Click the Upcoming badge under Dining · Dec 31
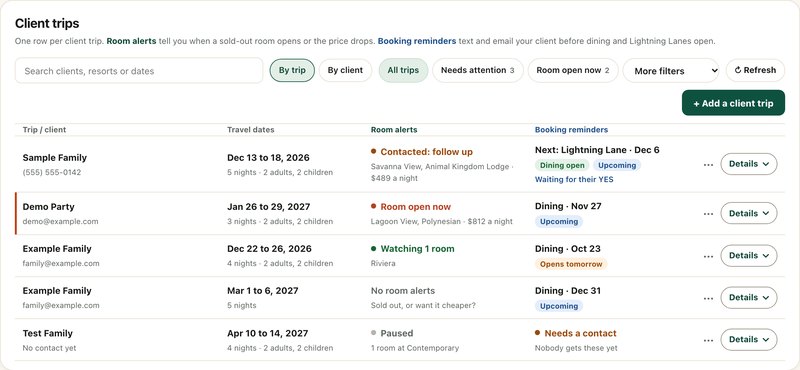800x370 pixels. (x=559, y=306)
